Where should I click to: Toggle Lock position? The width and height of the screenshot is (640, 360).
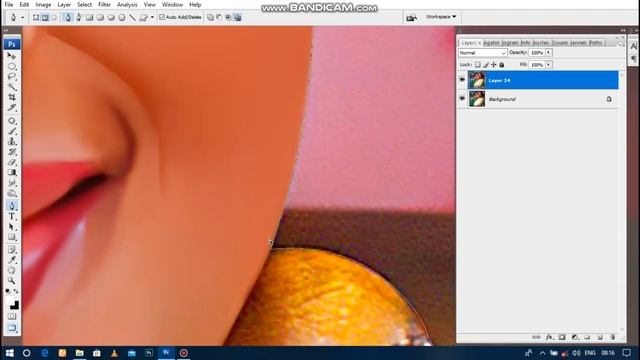coord(493,64)
